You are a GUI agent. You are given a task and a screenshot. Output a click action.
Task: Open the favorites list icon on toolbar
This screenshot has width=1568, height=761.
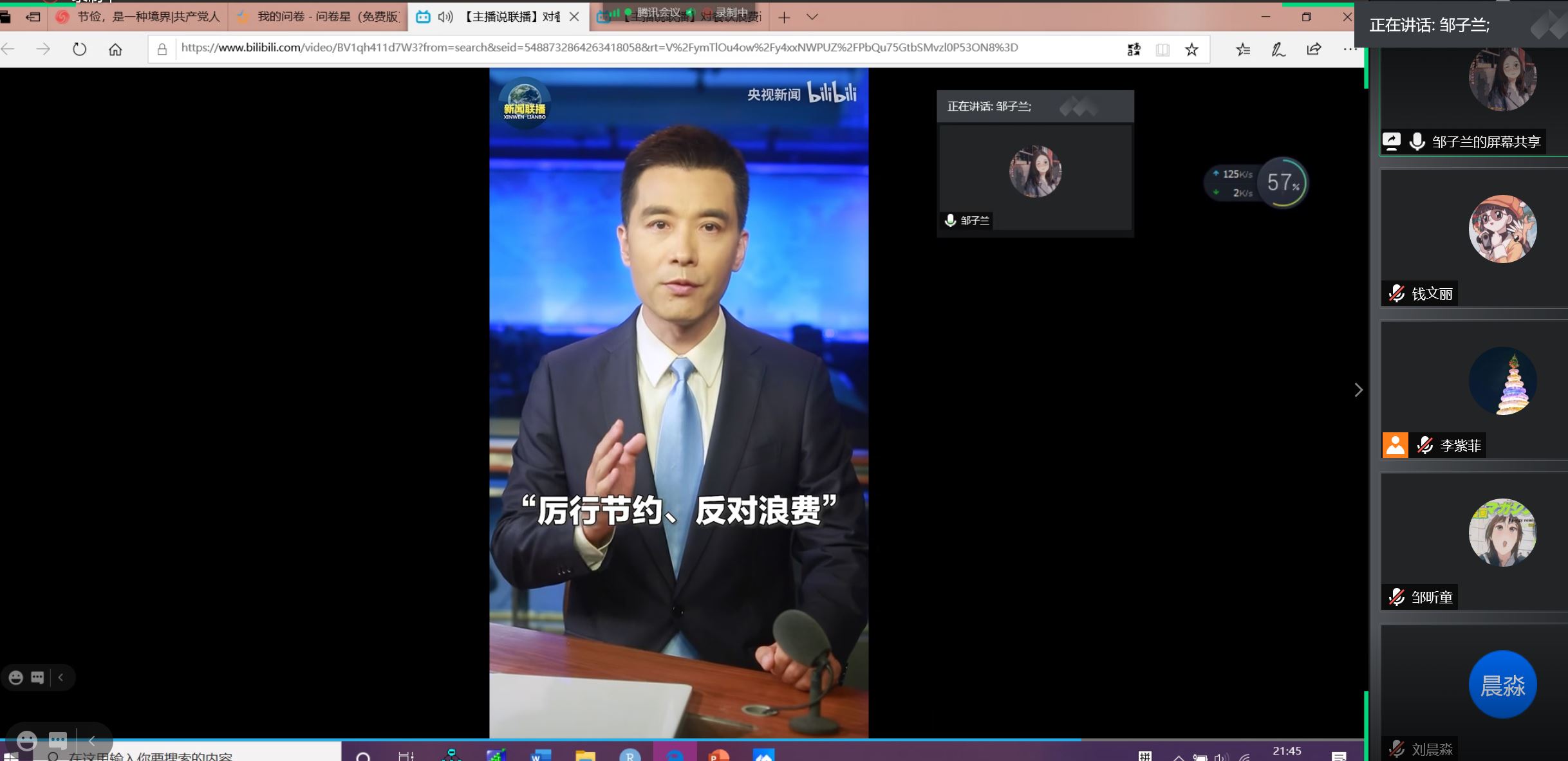(1243, 48)
